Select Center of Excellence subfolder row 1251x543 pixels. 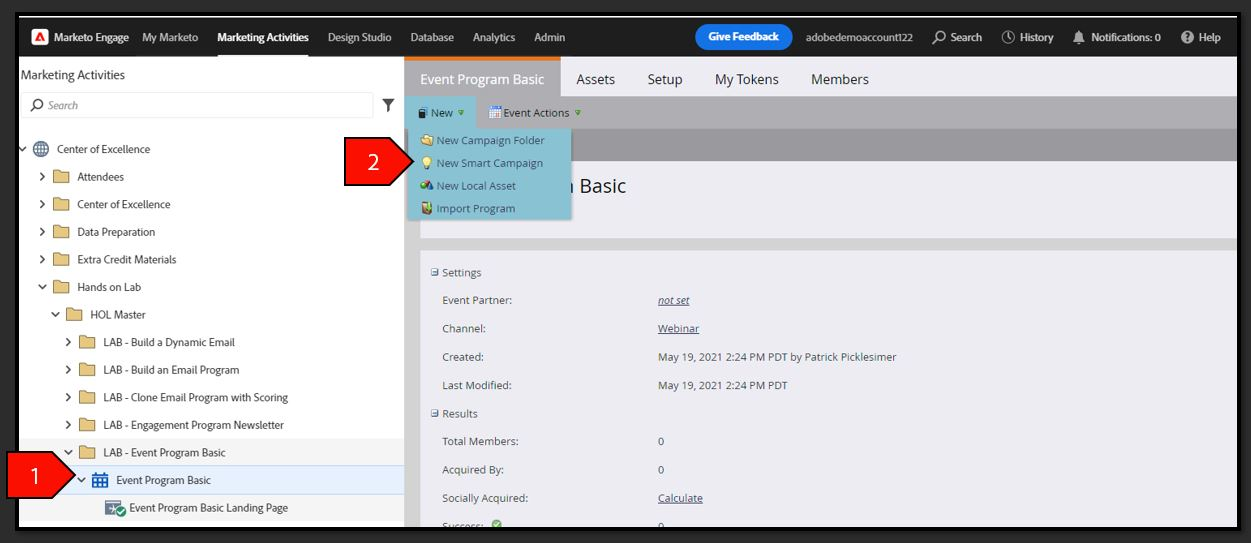click(211, 204)
